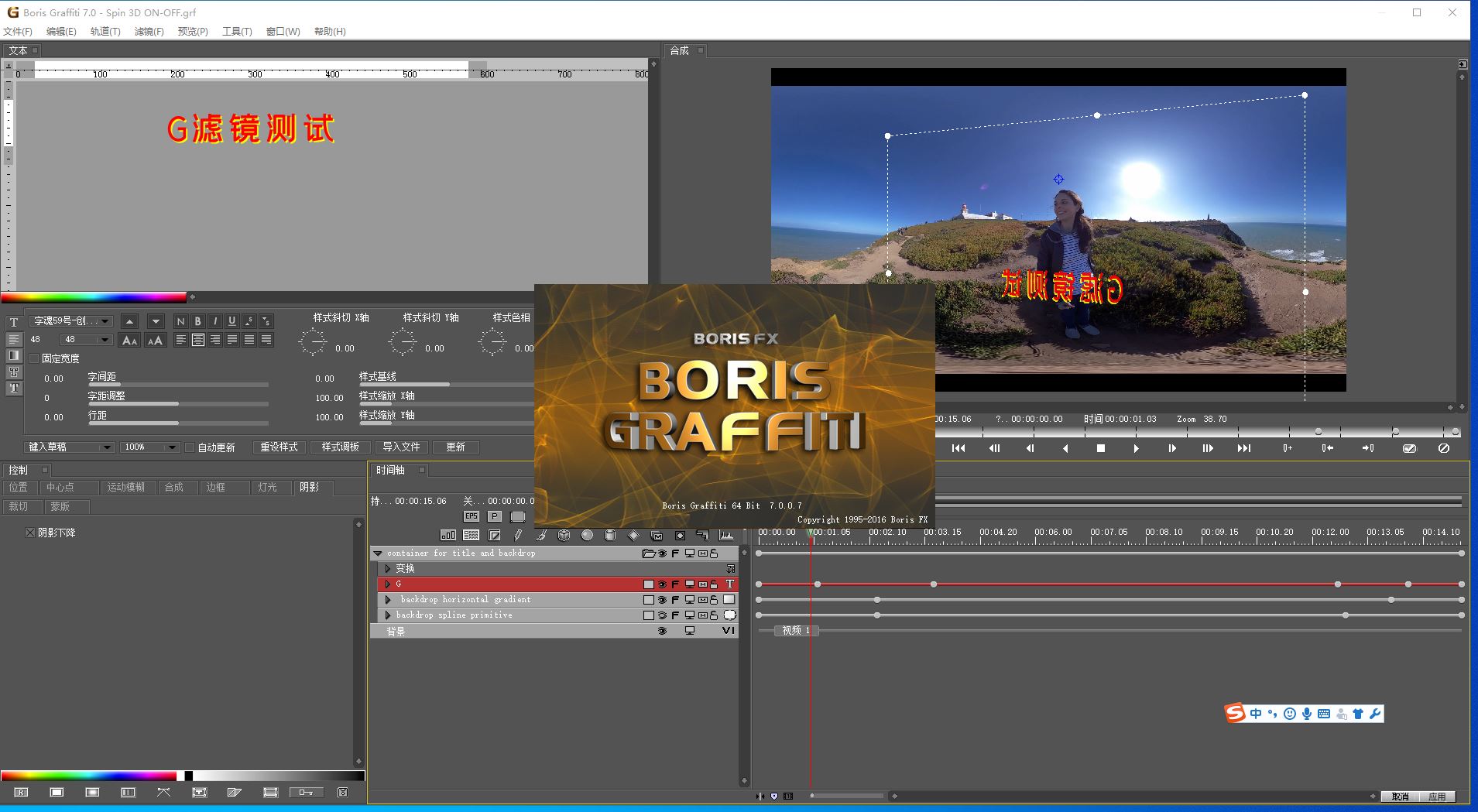The height and width of the screenshot is (812, 1478).
Task: Click the 重设样式 reset style button
Action: 279,447
